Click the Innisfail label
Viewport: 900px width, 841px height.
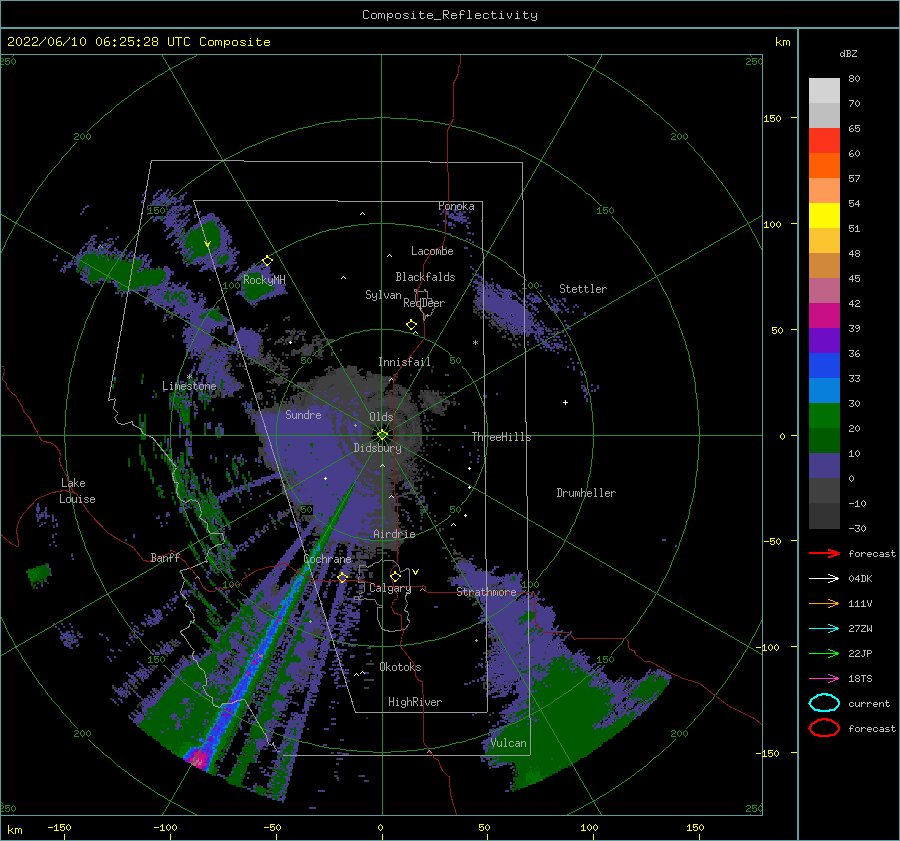(404, 362)
